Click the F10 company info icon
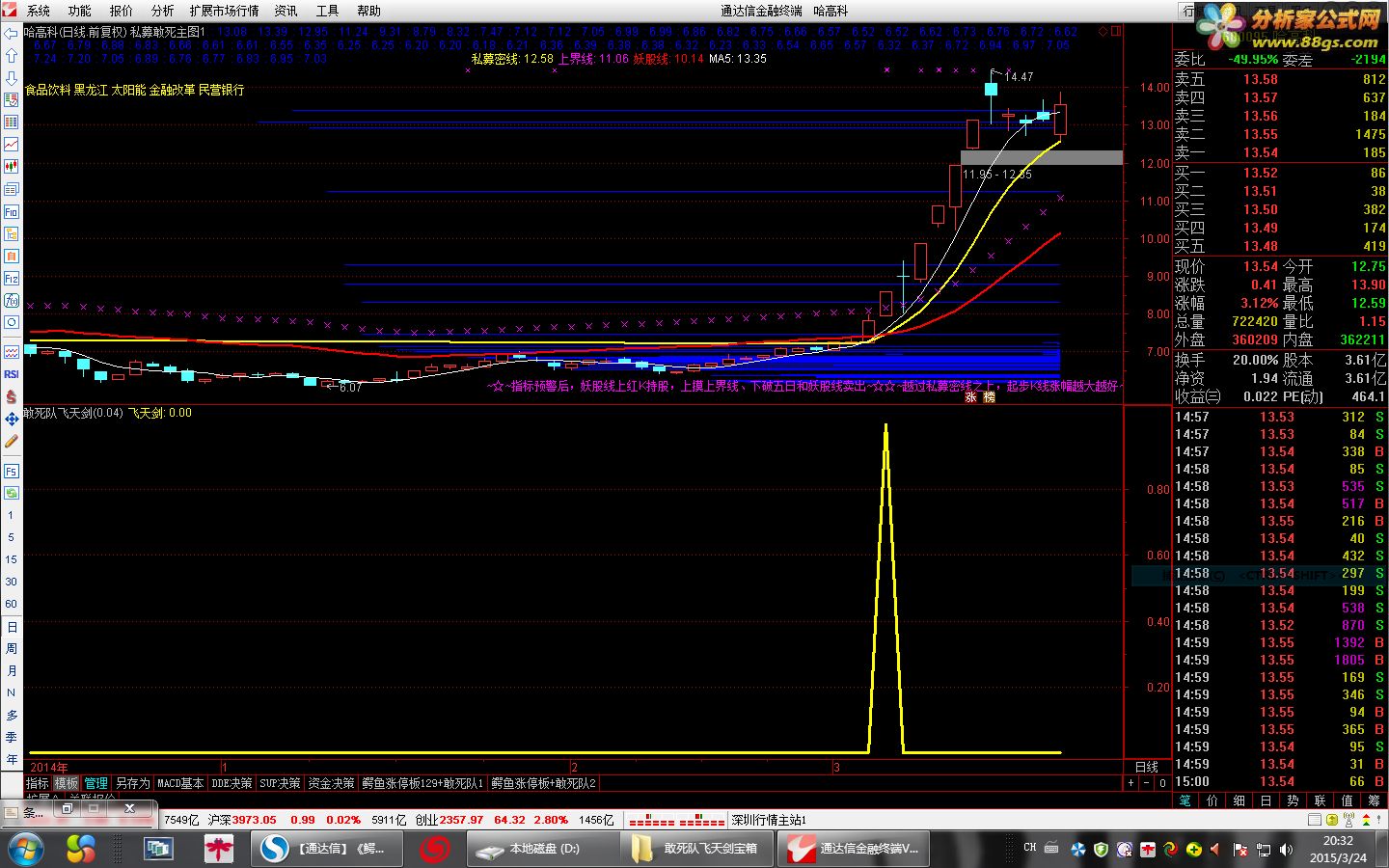Screen dimensions: 1389x868 point(11,212)
